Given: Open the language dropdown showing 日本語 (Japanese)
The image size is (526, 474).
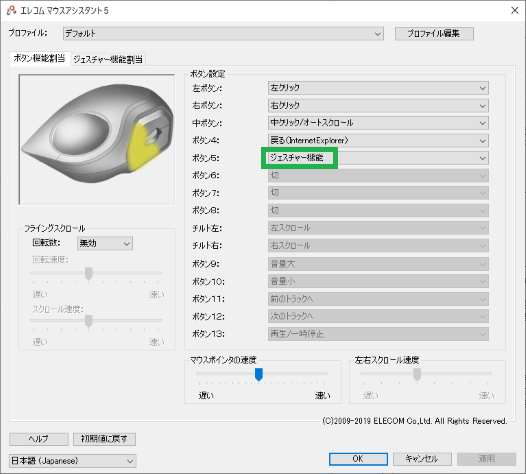Looking at the screenshot, I should (72, 461).
